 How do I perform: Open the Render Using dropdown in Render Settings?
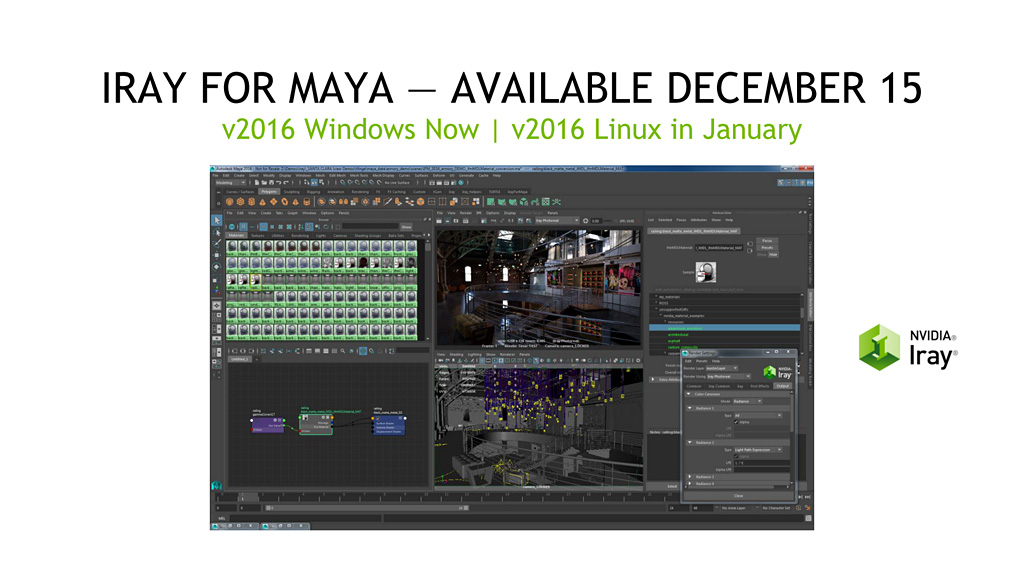click(x=729, y=376)
